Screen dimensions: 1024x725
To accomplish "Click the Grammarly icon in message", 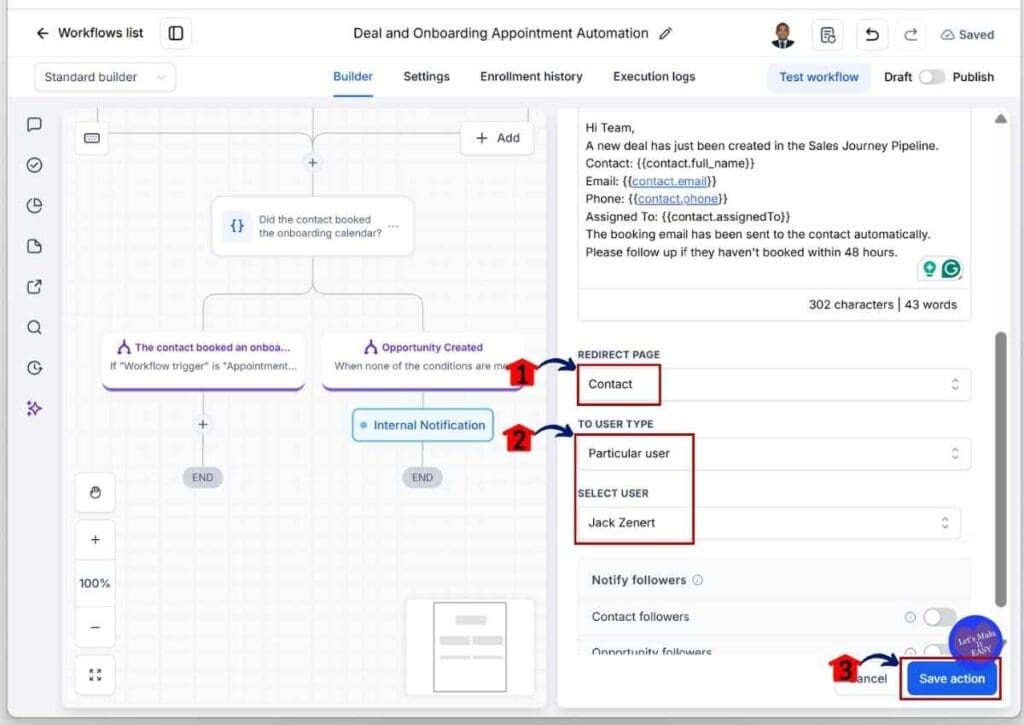I will point(952,268).
